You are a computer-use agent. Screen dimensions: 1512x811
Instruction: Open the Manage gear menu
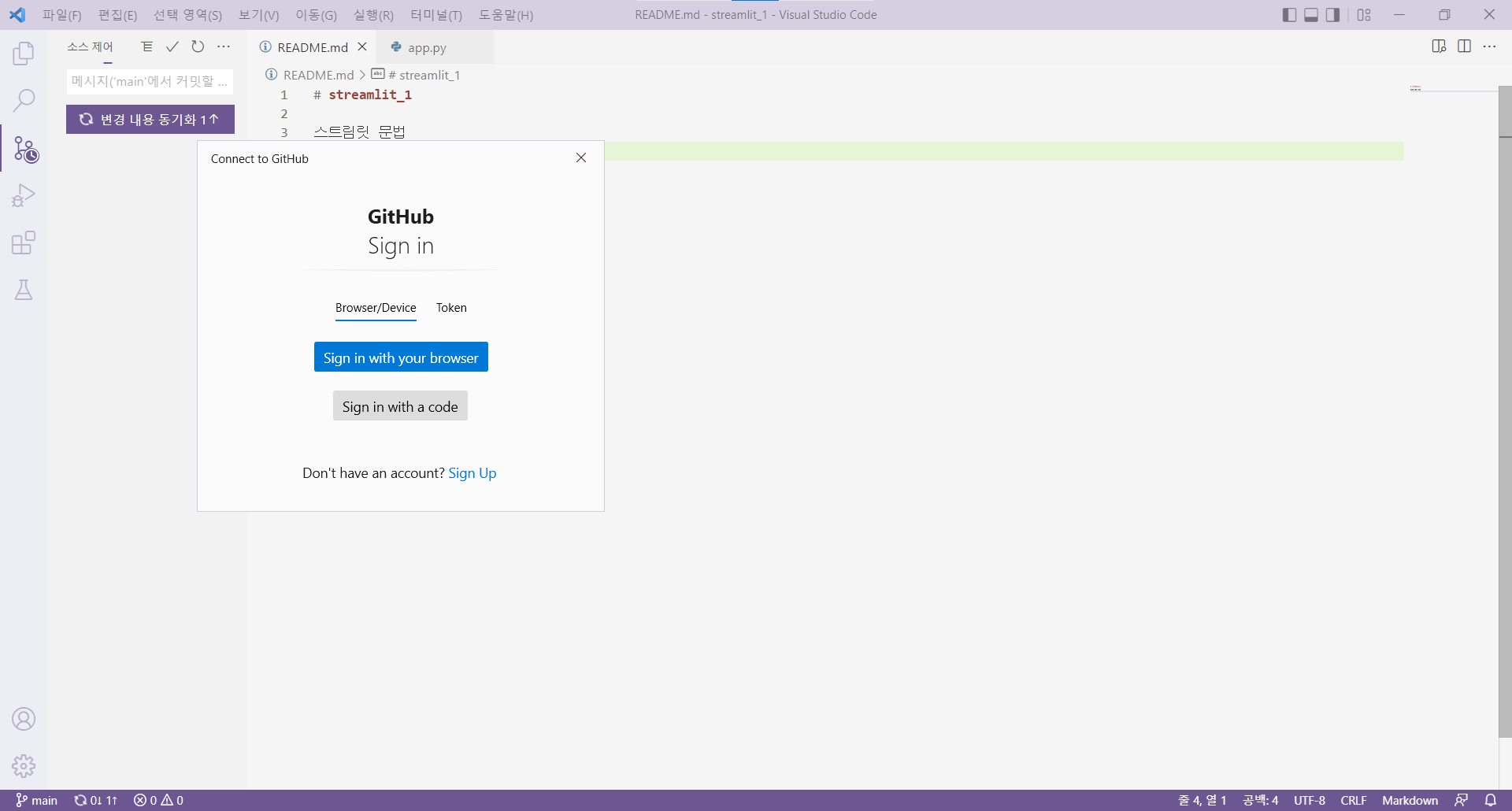pyautogui.click(x=24, y=766)
